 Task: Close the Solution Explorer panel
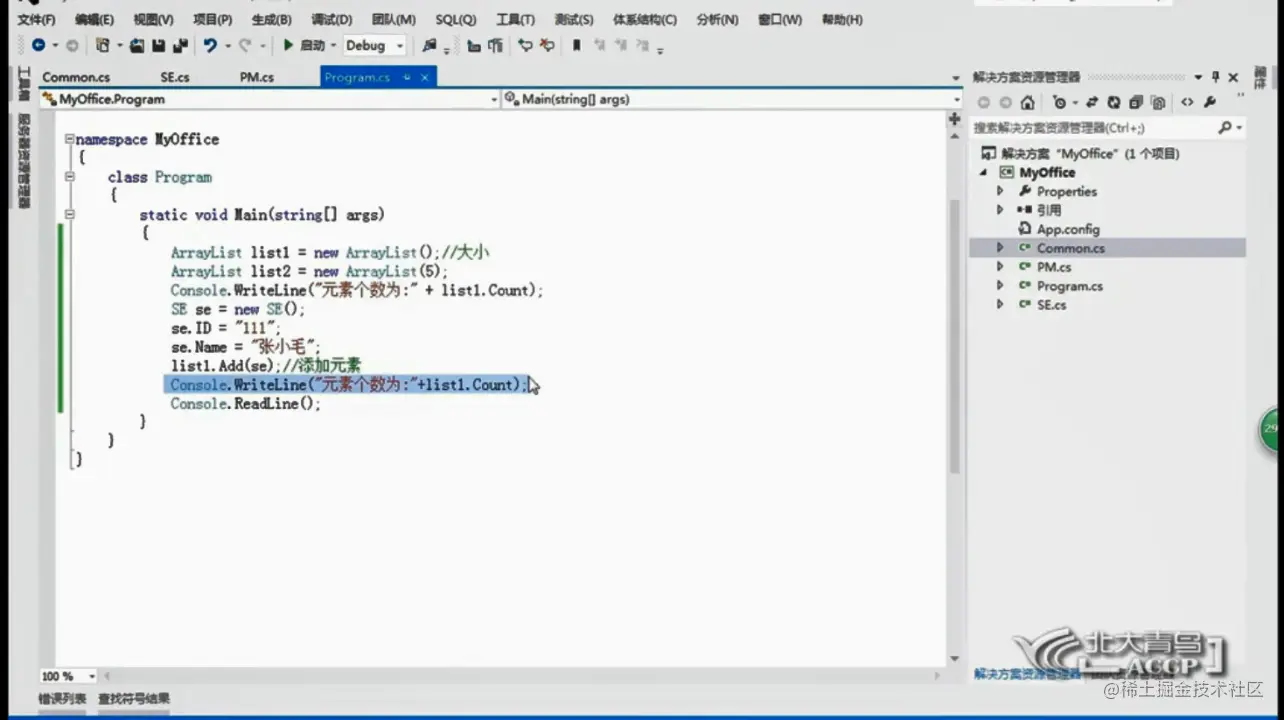1233,77
